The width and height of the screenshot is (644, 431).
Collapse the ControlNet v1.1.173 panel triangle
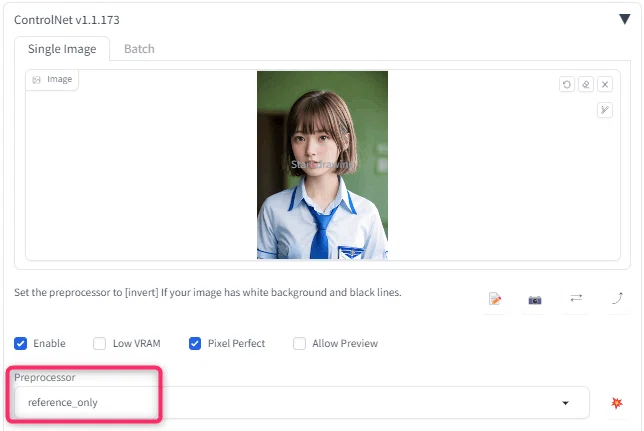click(x=625, y=19)
